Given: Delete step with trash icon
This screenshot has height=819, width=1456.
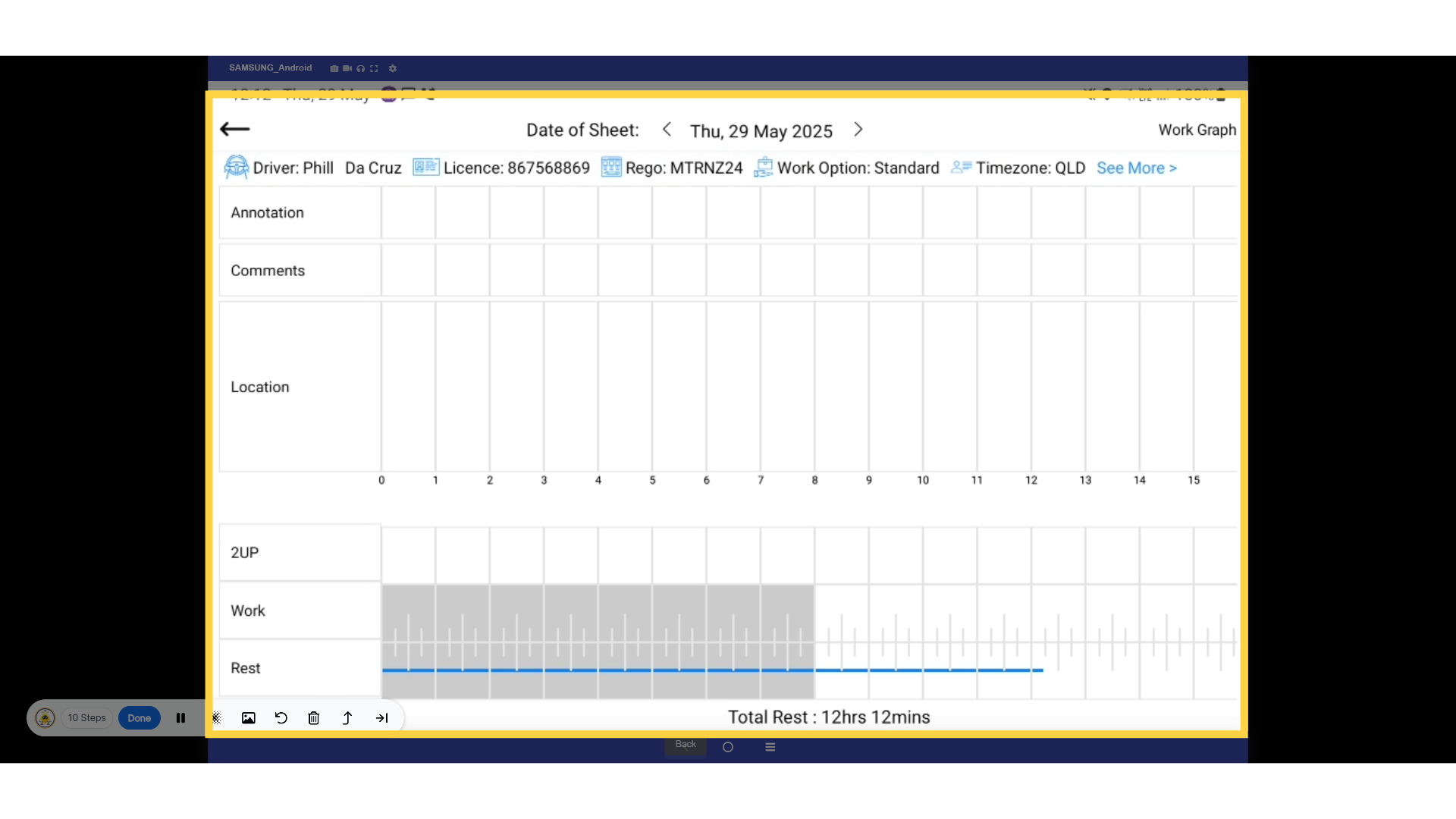Looking at the screenshot, I should (x=314, y=718).
